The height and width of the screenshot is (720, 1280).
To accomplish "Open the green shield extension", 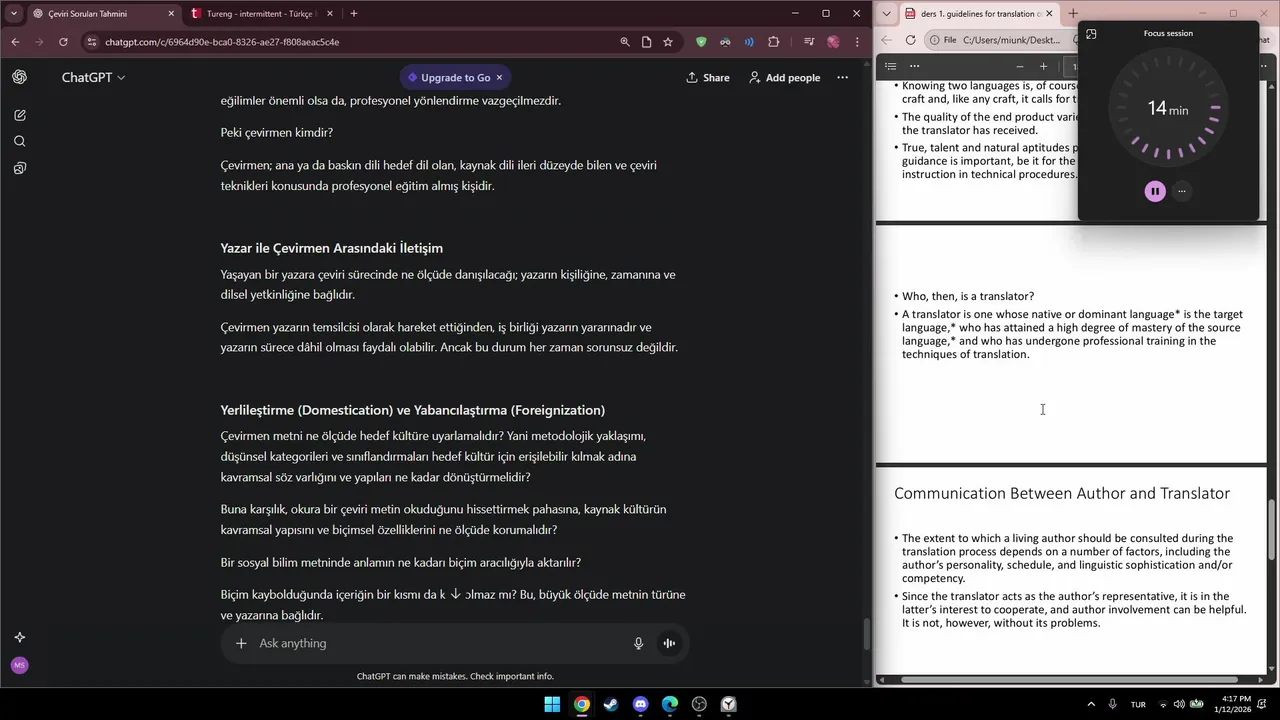I will click(701, 42).
